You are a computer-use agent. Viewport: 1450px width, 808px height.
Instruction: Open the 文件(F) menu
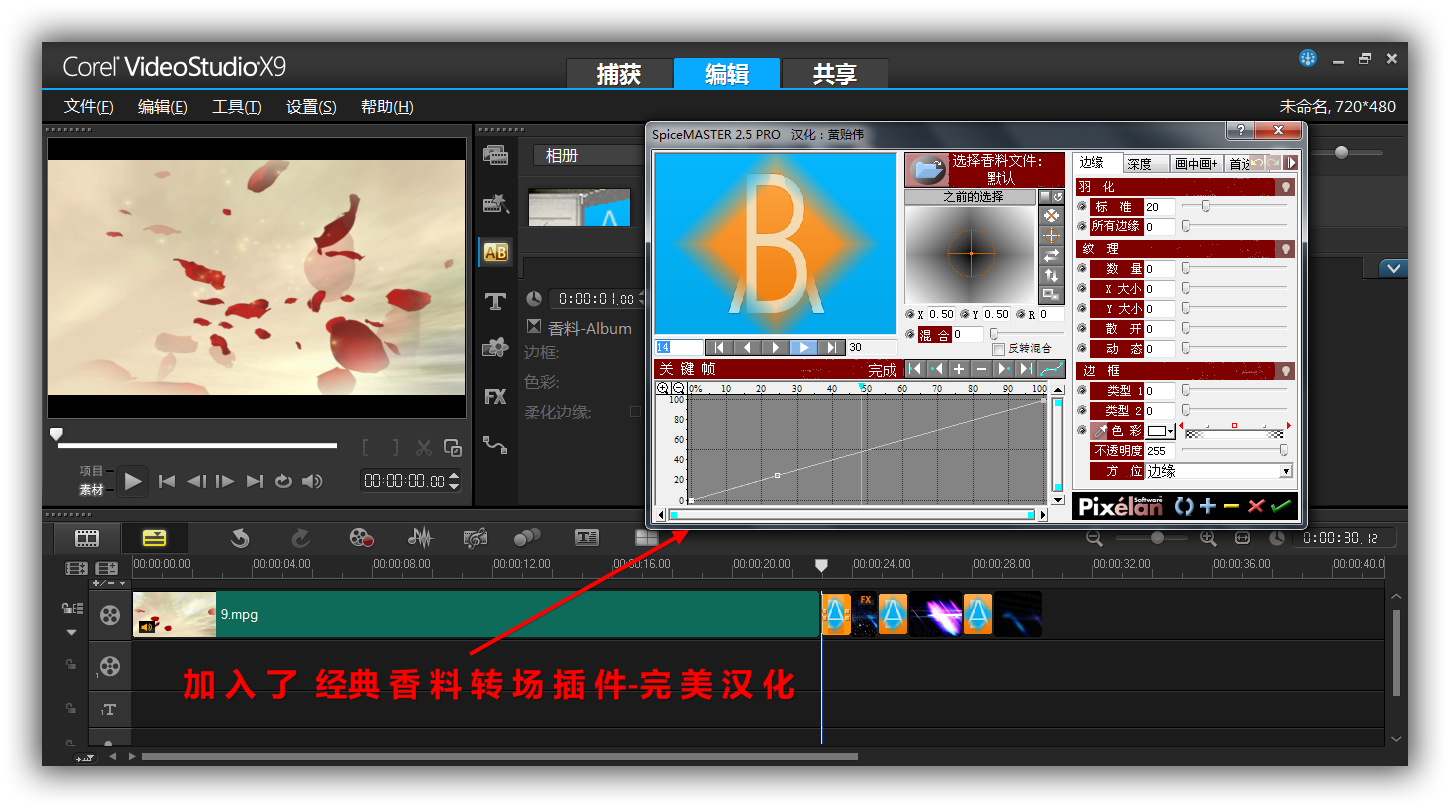pos(88,107)
